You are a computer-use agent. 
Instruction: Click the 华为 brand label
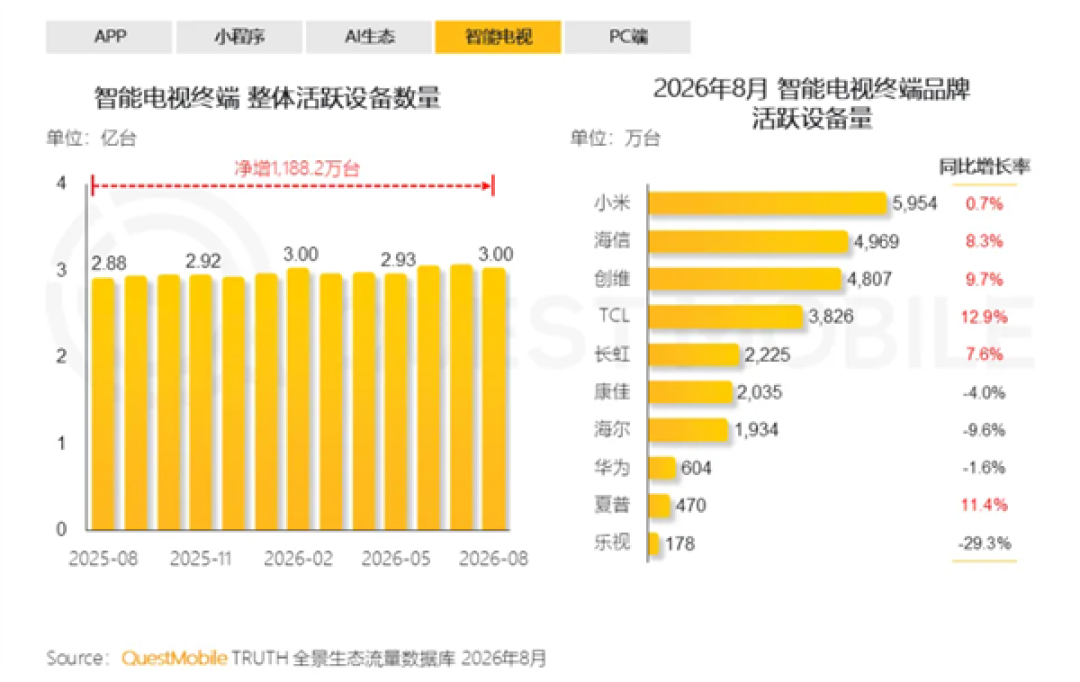[x=612, y=468]
